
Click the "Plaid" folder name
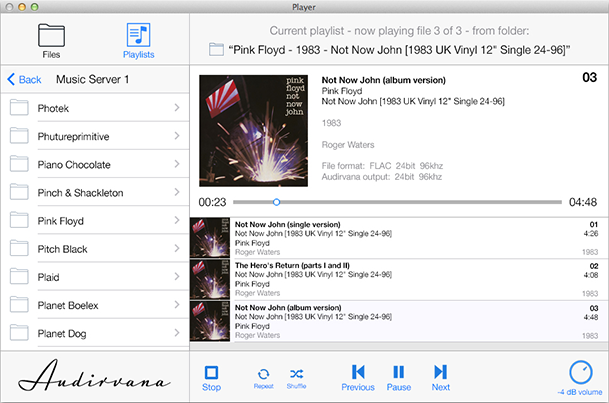pos(48,278)
